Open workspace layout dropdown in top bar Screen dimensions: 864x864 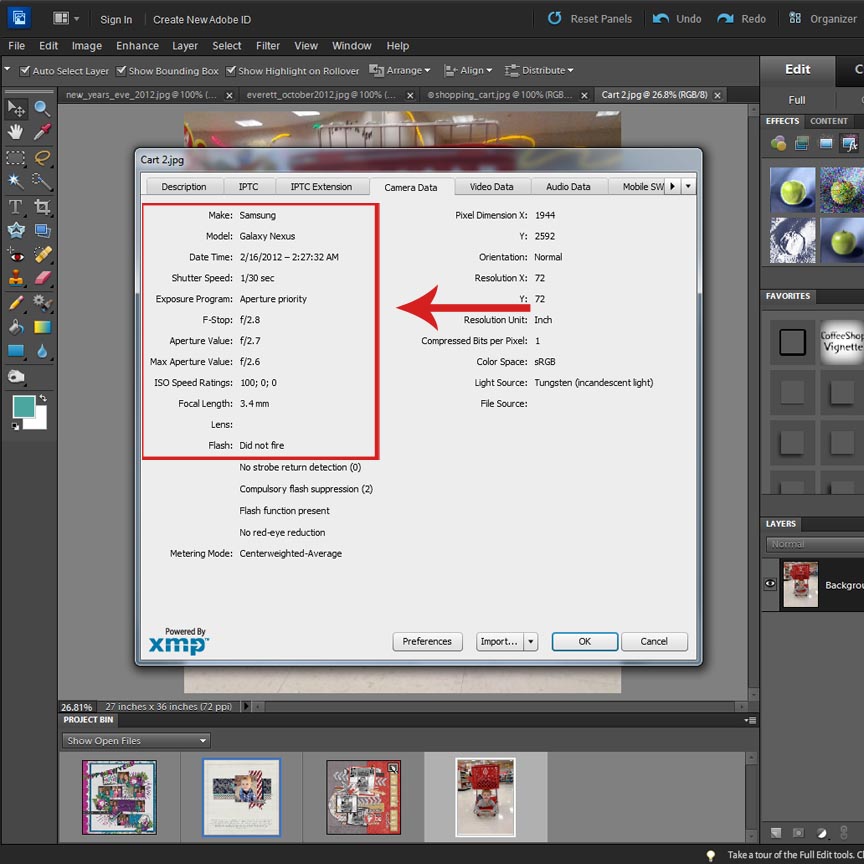66,19
